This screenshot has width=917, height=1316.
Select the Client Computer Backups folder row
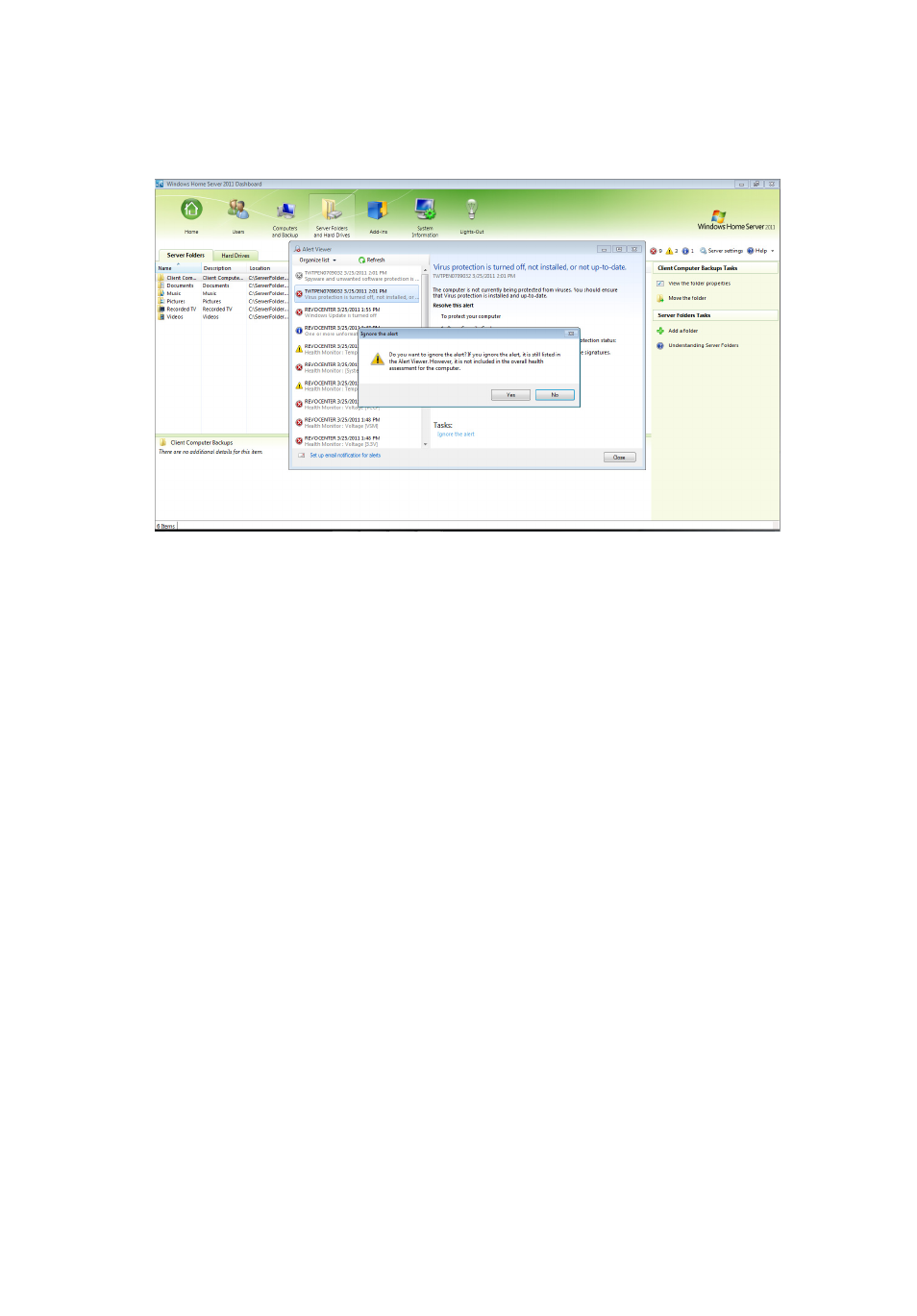pos(223,278)
